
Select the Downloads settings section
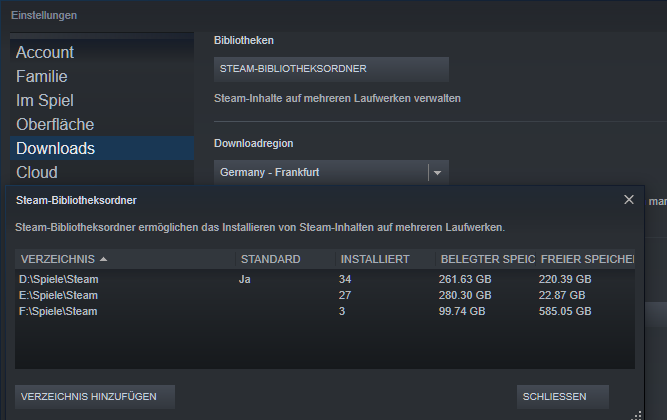[x=102, y=148]
